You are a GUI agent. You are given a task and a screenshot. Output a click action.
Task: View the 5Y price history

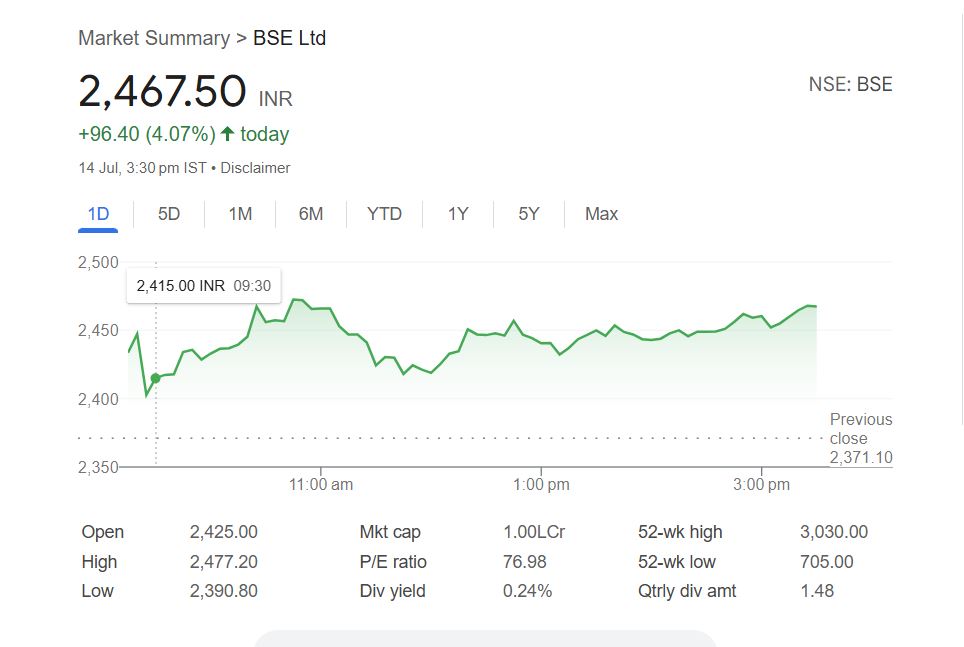coord(529,214)
